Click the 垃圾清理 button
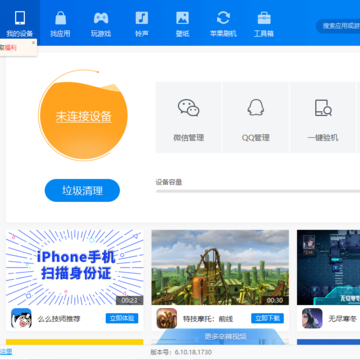The height and width of the screenshot is (360, 360). click(82, 190)
